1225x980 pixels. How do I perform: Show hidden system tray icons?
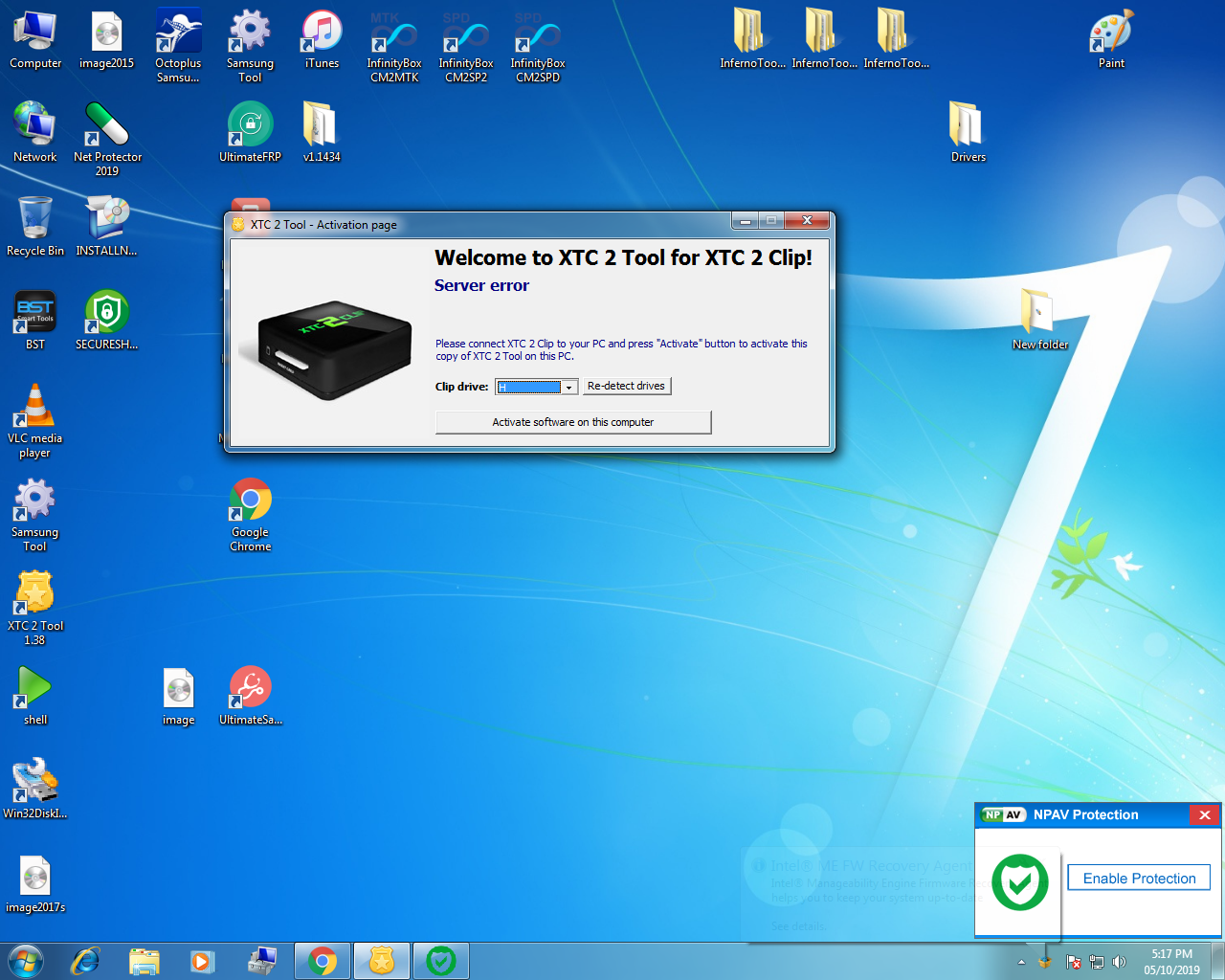[x=1021, y=962]
